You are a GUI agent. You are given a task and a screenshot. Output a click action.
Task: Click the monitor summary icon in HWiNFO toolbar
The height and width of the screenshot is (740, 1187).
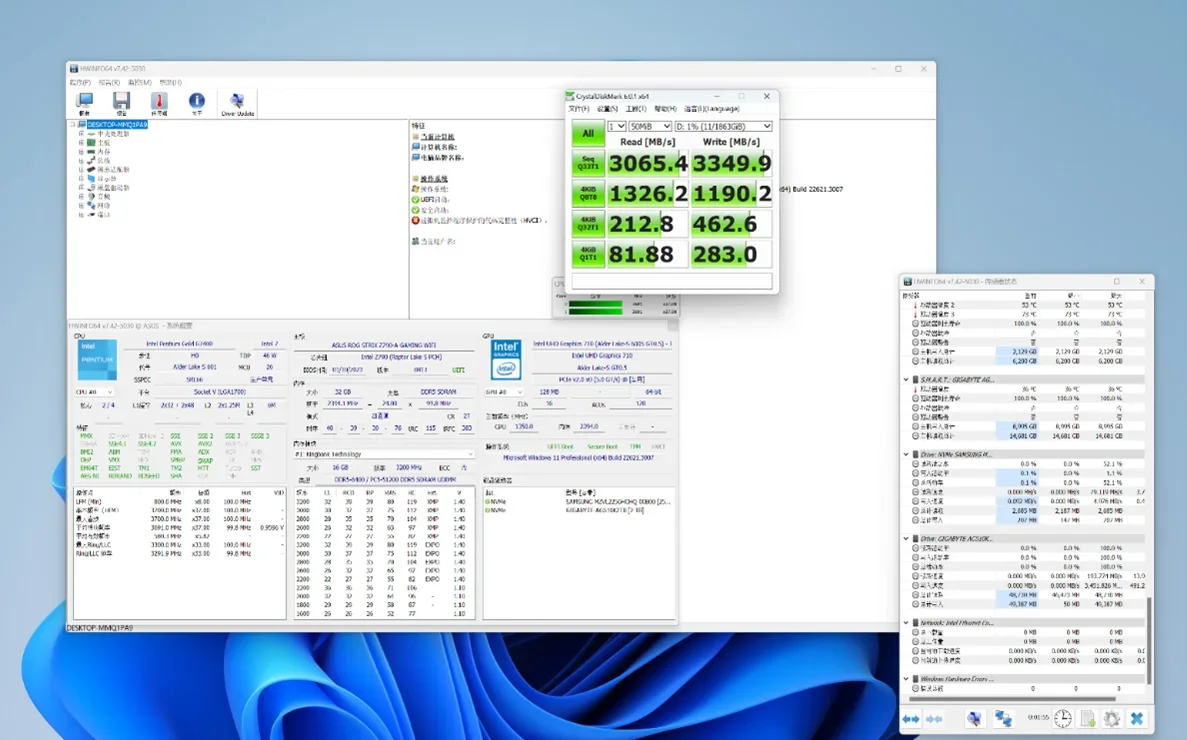click(85, 102)
